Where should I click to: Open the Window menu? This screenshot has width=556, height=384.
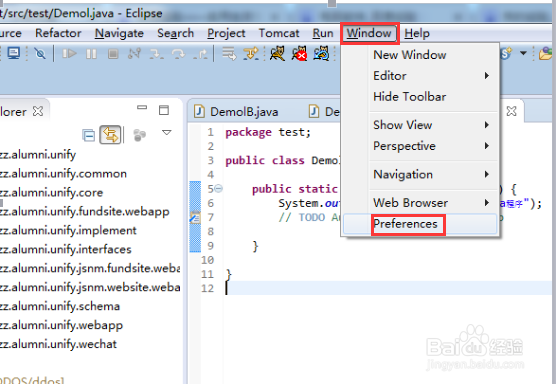[369, 33]
